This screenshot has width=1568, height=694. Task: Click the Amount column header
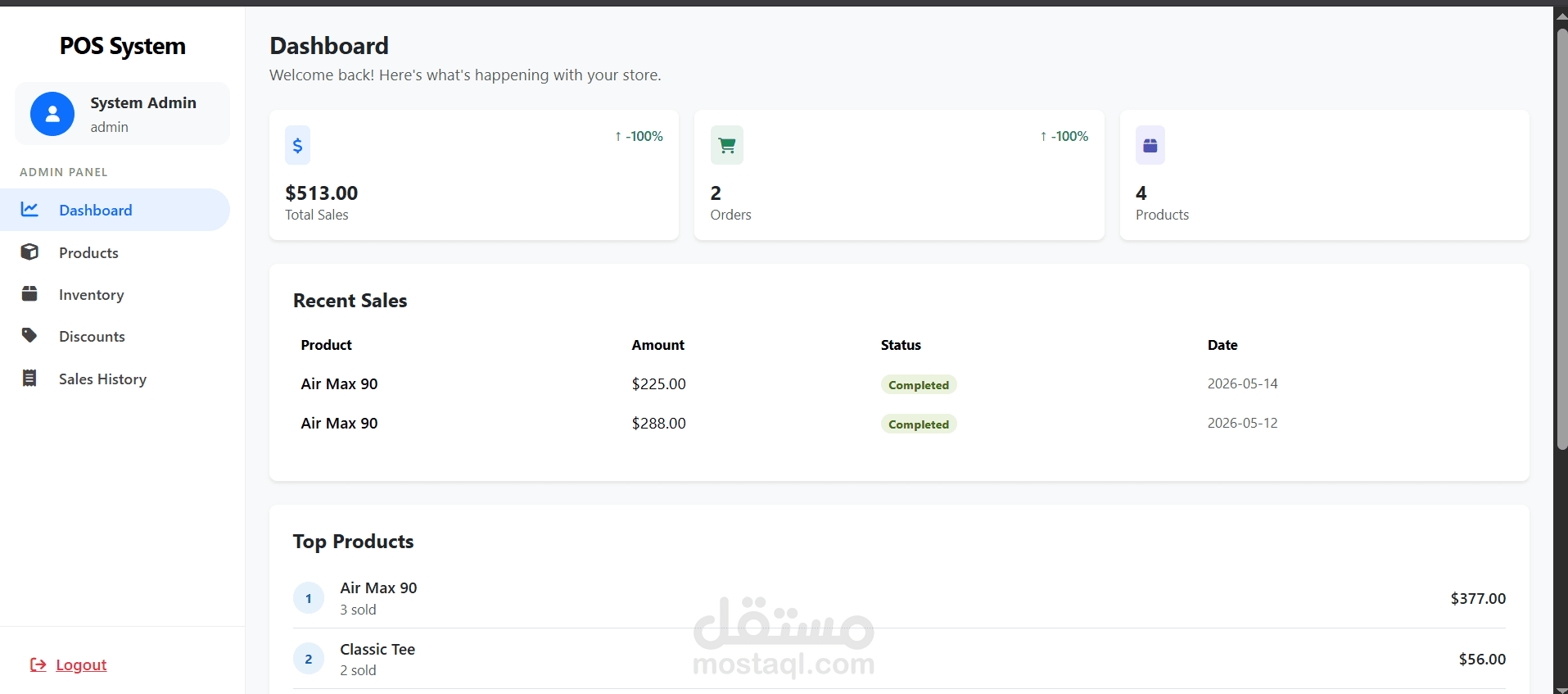click(x=658, y=345)
